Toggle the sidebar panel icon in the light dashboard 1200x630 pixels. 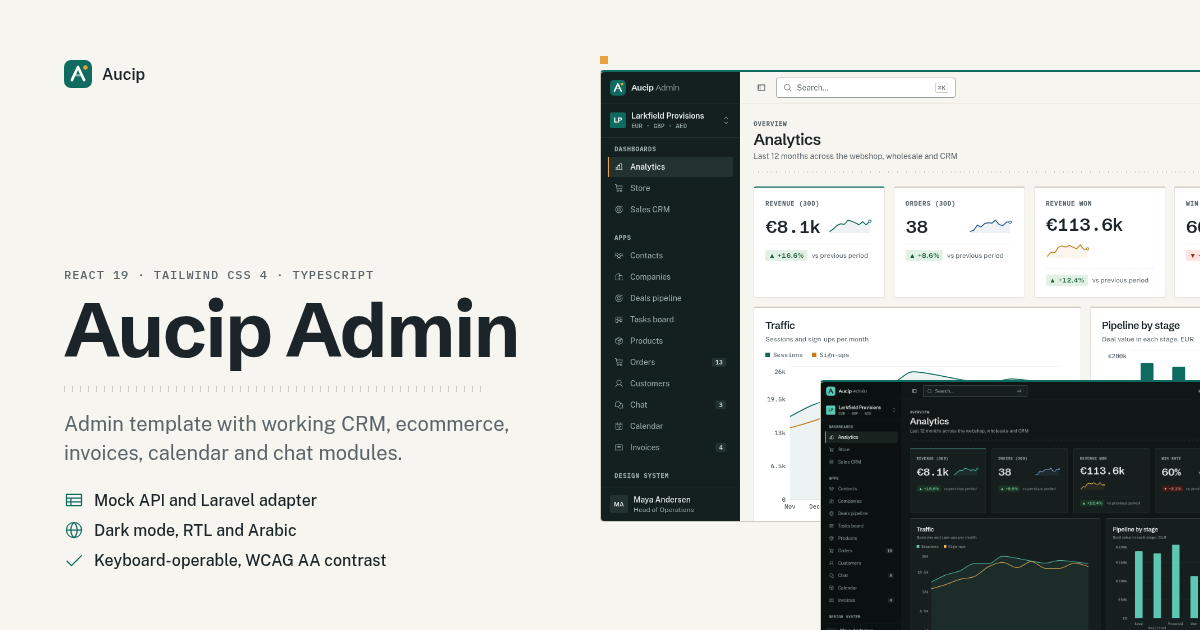coord(761,88)
